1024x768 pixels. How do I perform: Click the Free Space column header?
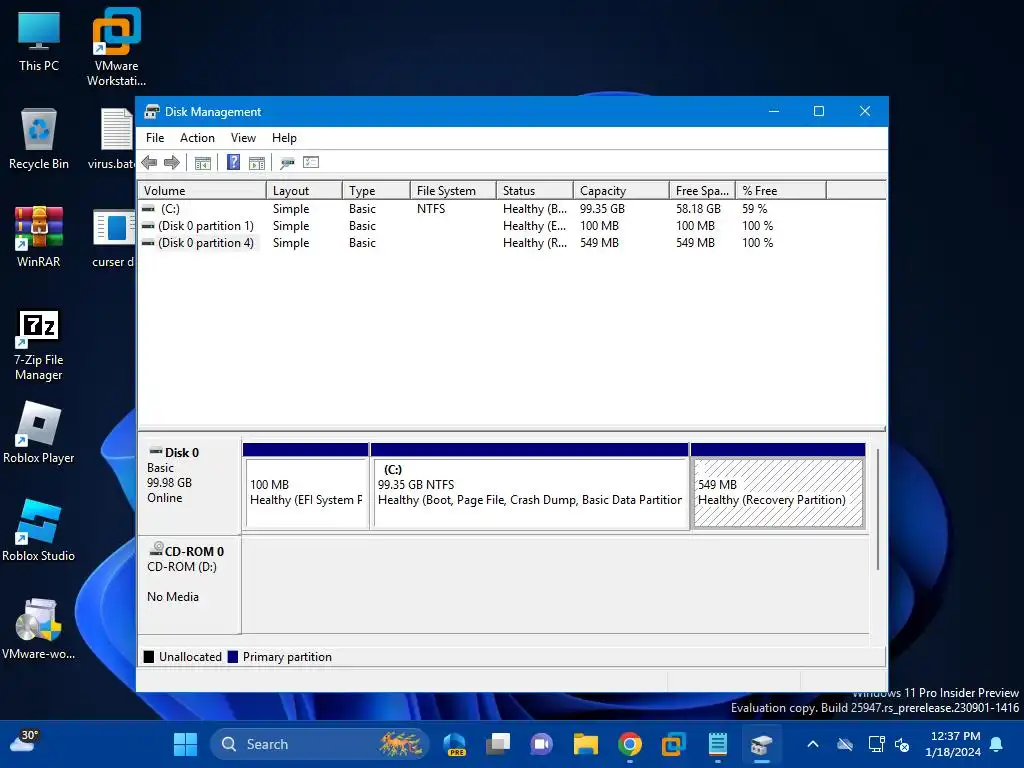[x=702, y=191]
